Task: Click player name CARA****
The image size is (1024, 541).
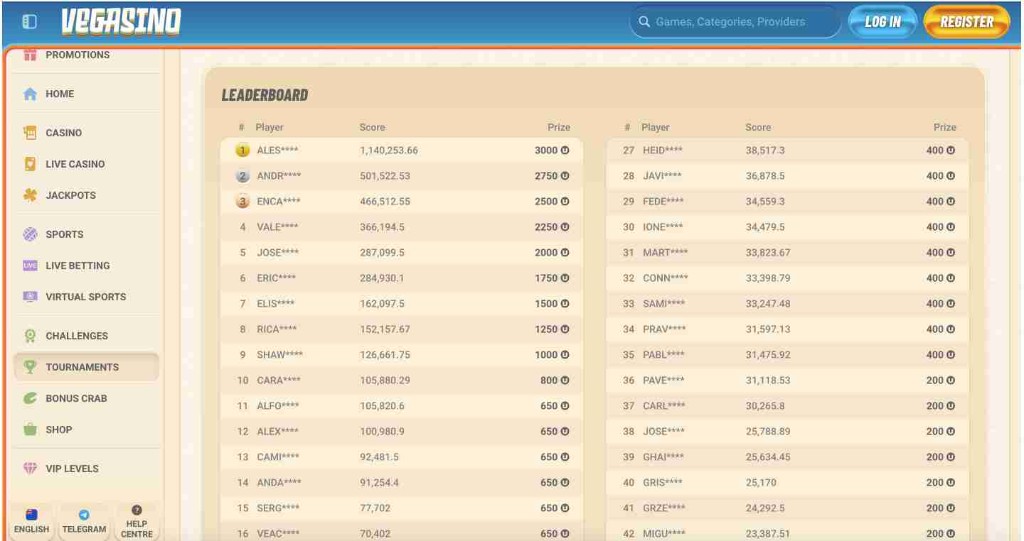Action: (279, 380)
